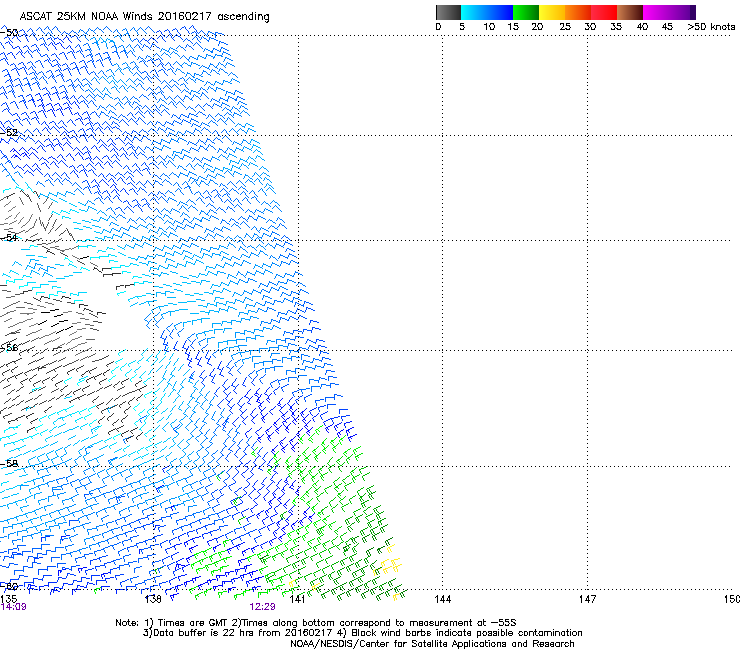Click the orange 25-30 knots color swatch
The height and width of the screenshot is (650, 740).
point(578,12)
